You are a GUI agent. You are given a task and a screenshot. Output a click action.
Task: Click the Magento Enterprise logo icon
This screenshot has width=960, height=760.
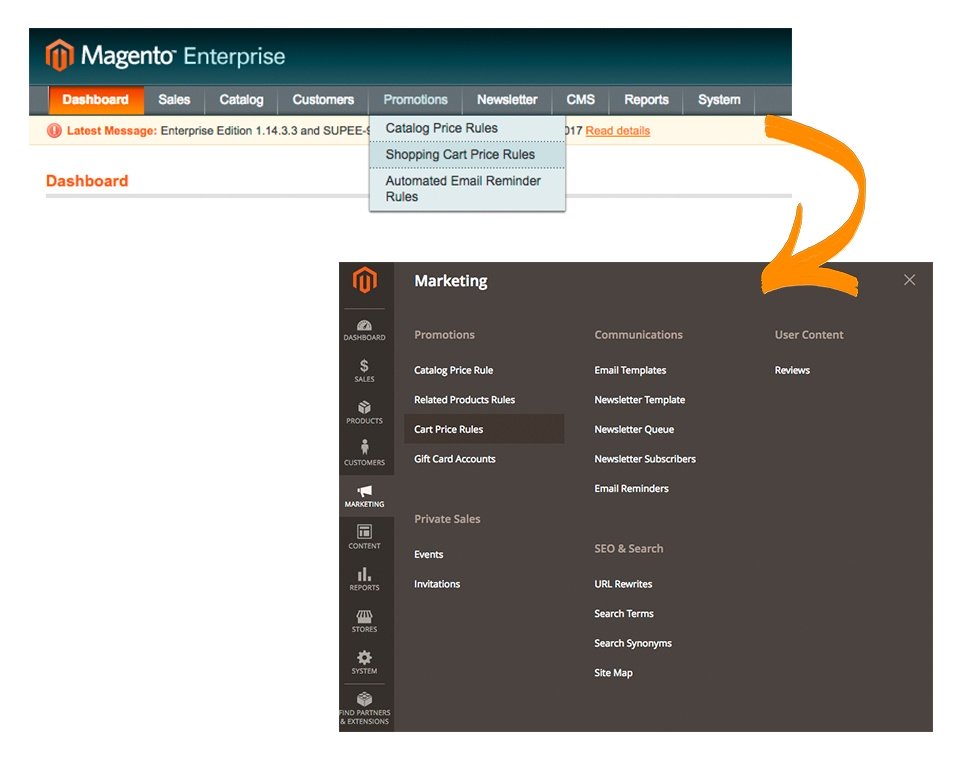59,55
